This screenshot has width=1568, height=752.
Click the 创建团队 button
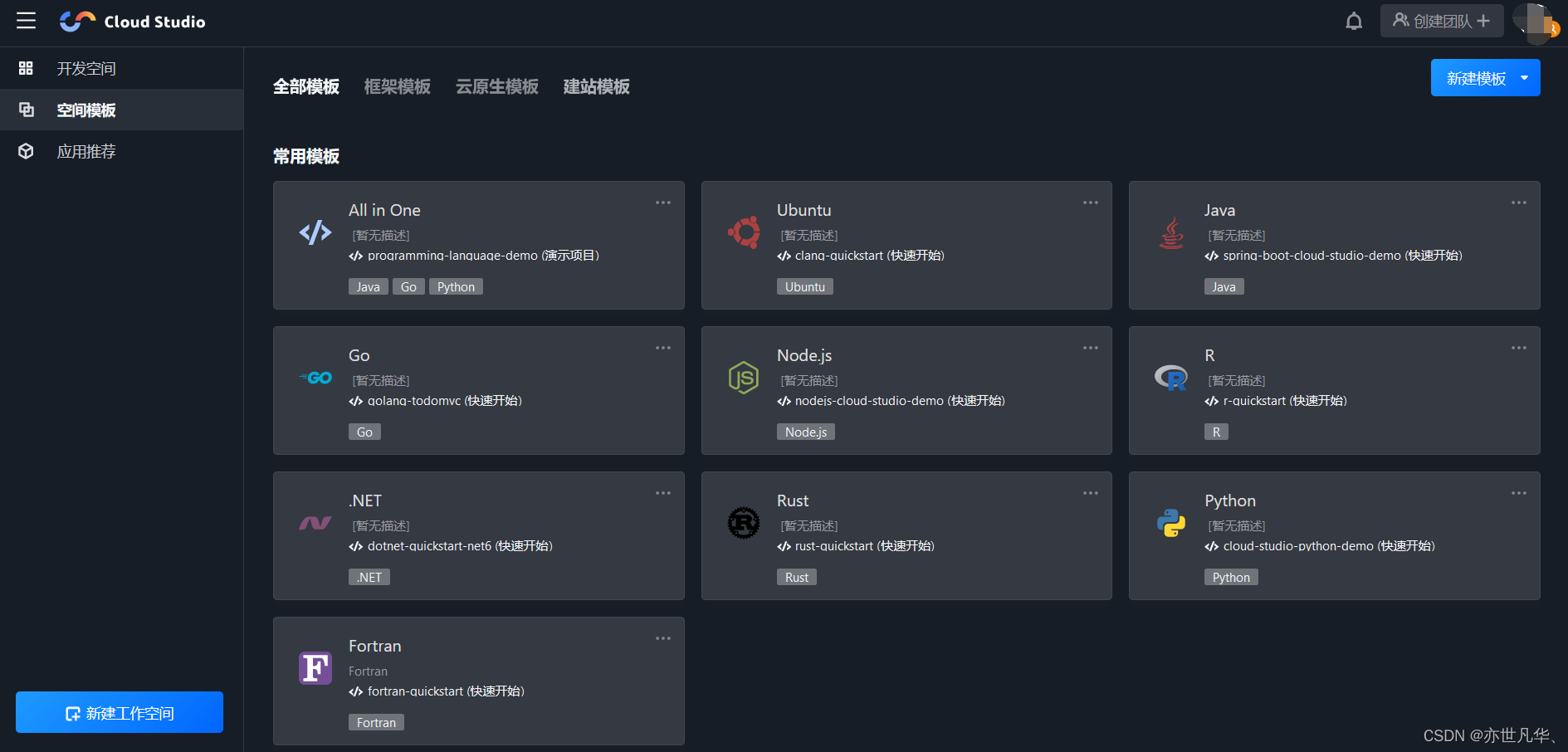[x=1442, y=21]
